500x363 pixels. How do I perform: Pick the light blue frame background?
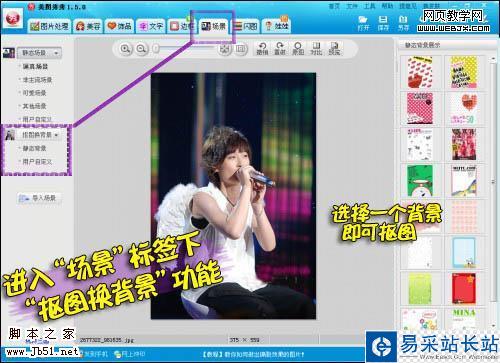coord(464,253)
